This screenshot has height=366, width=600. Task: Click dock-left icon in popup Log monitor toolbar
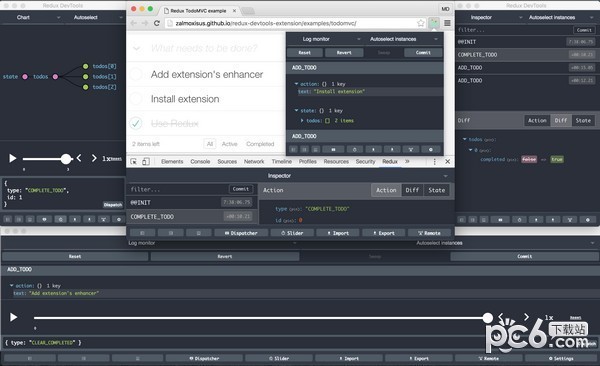293,149
